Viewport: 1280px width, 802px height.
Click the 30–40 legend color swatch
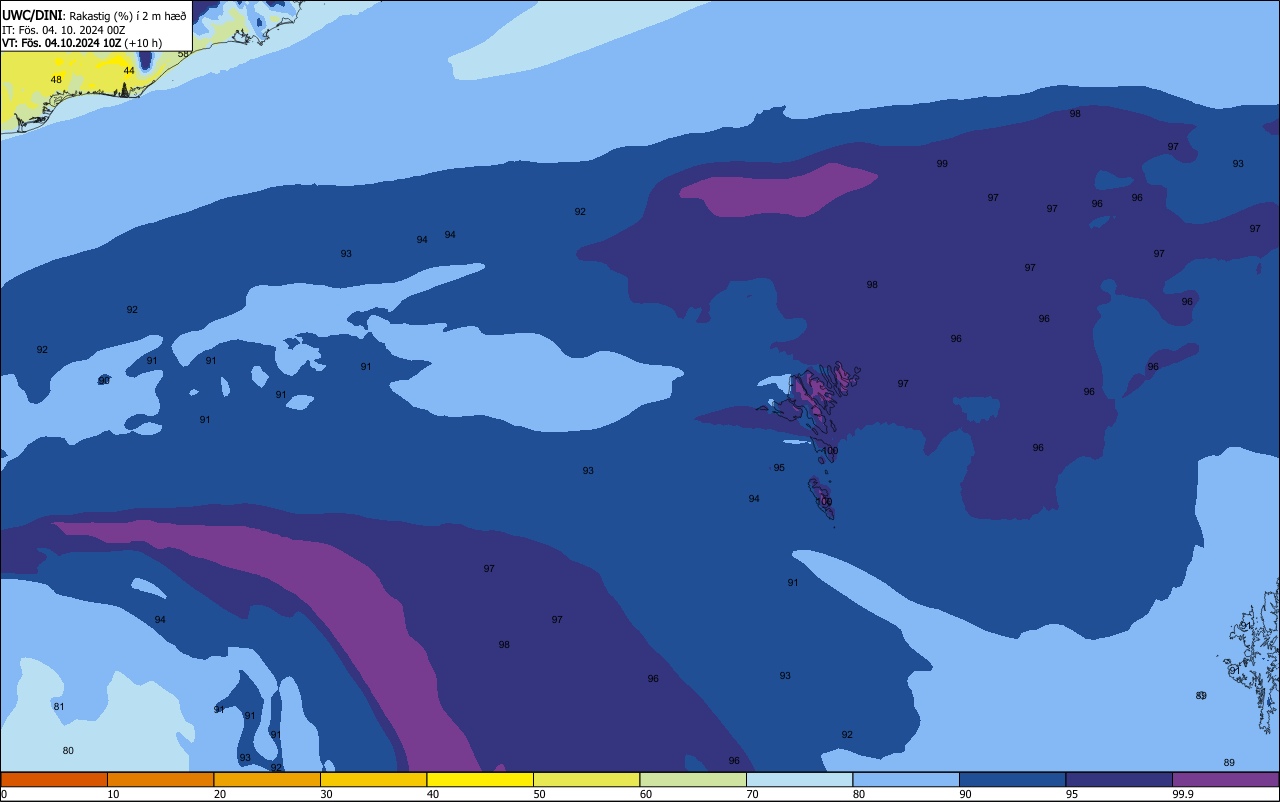(373, 779)
